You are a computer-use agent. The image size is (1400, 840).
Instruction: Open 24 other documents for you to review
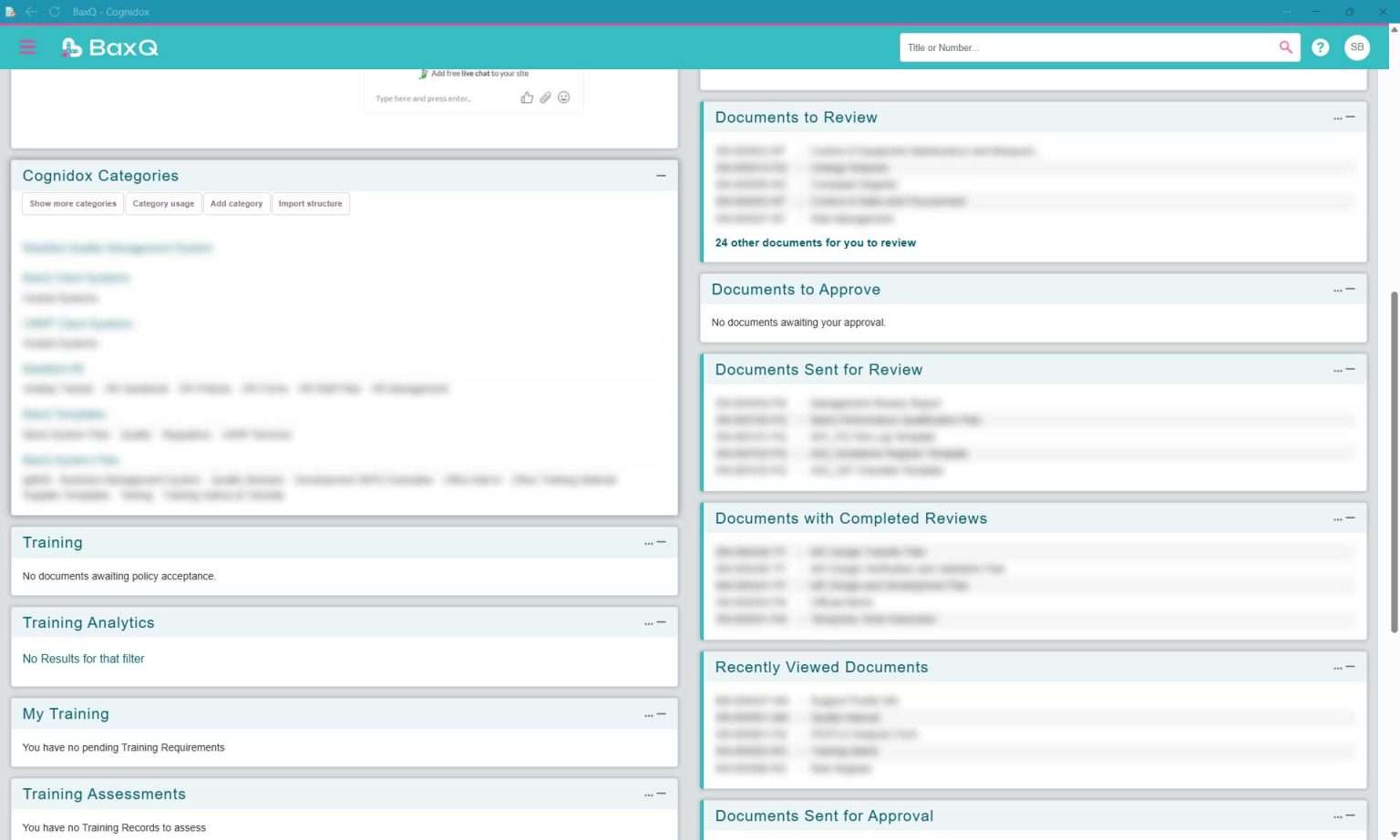click(x=815, y=243)
